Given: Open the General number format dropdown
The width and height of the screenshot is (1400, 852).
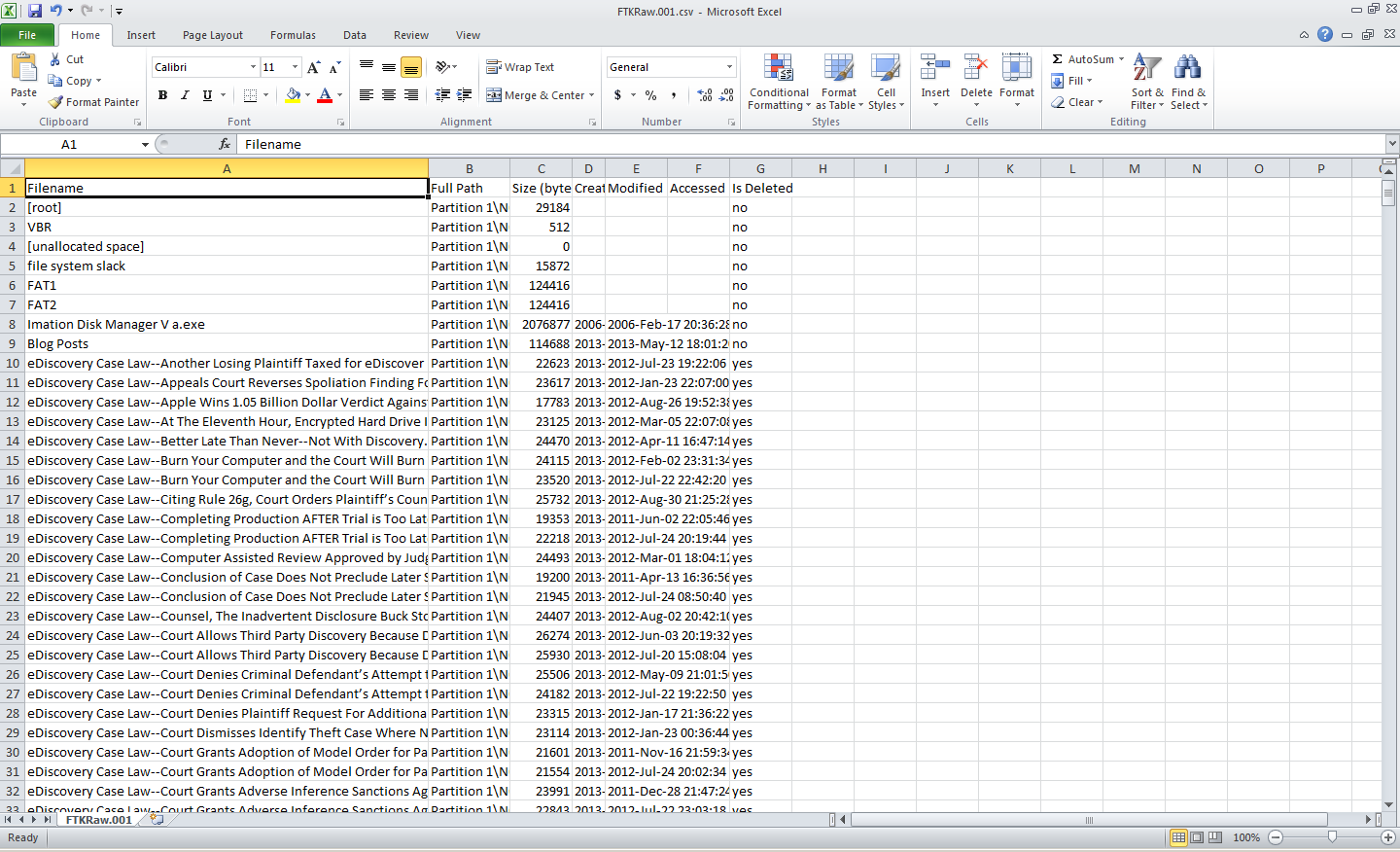Looking at the screenshot, I should click(729, 67).
